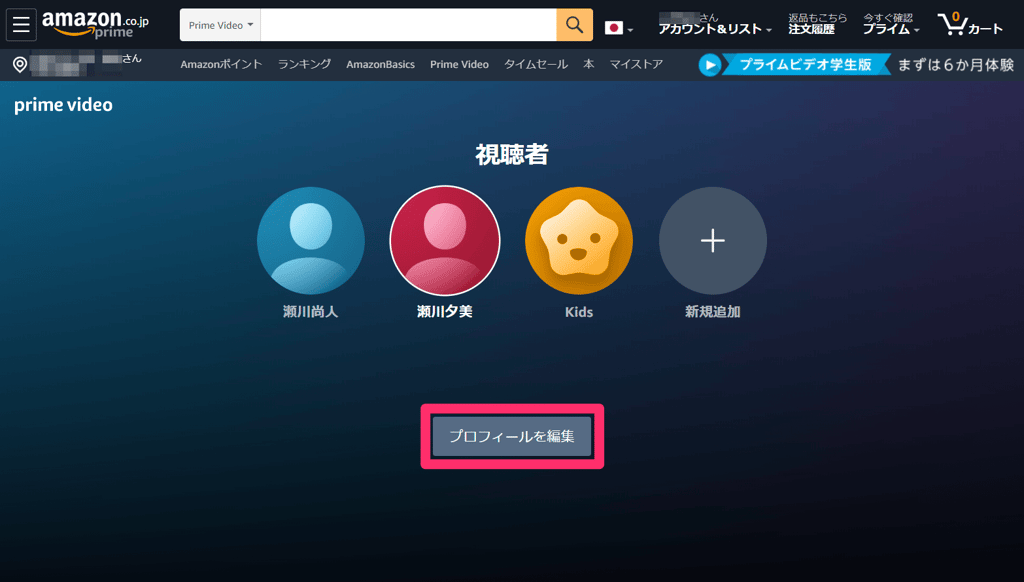Open the shopping cart icon
Viewport: 1024px width, 582px height.
(x=970, y=25)
